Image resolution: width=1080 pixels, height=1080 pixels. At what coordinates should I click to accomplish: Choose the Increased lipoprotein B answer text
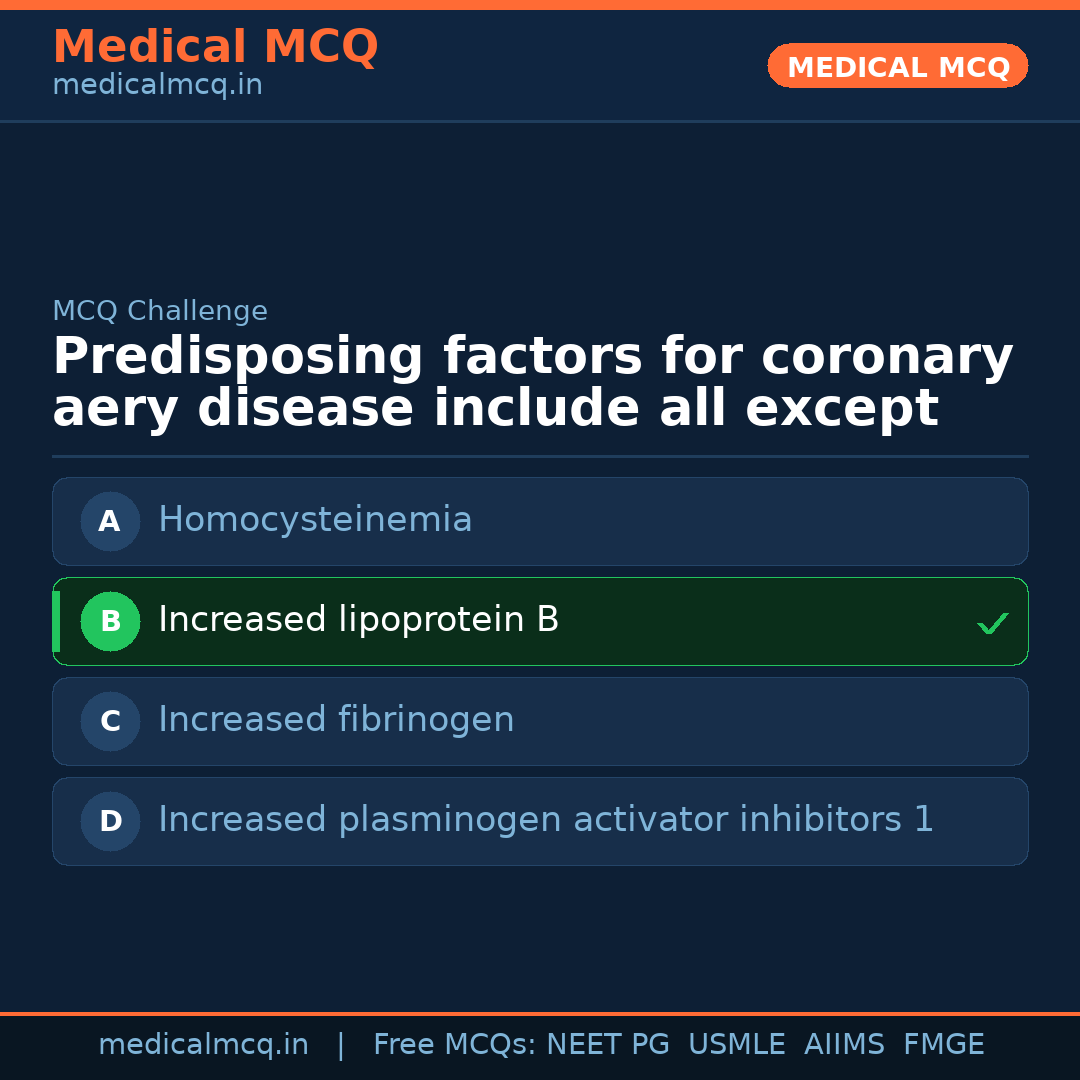click(358, 620)
